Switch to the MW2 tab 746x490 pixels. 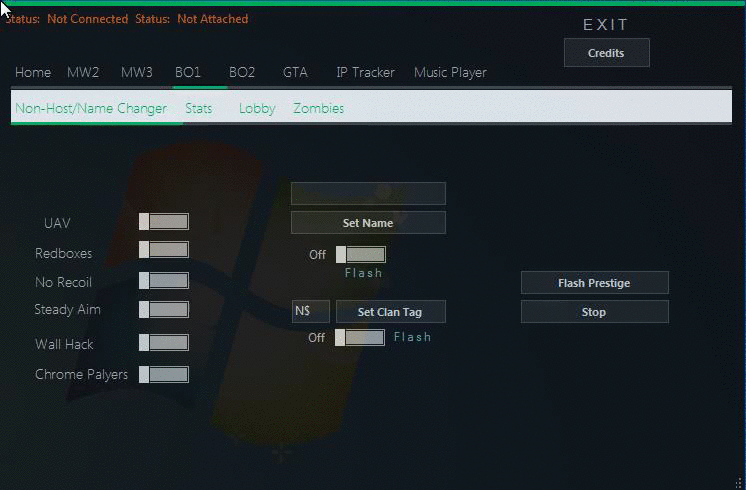tap(83, 72)
